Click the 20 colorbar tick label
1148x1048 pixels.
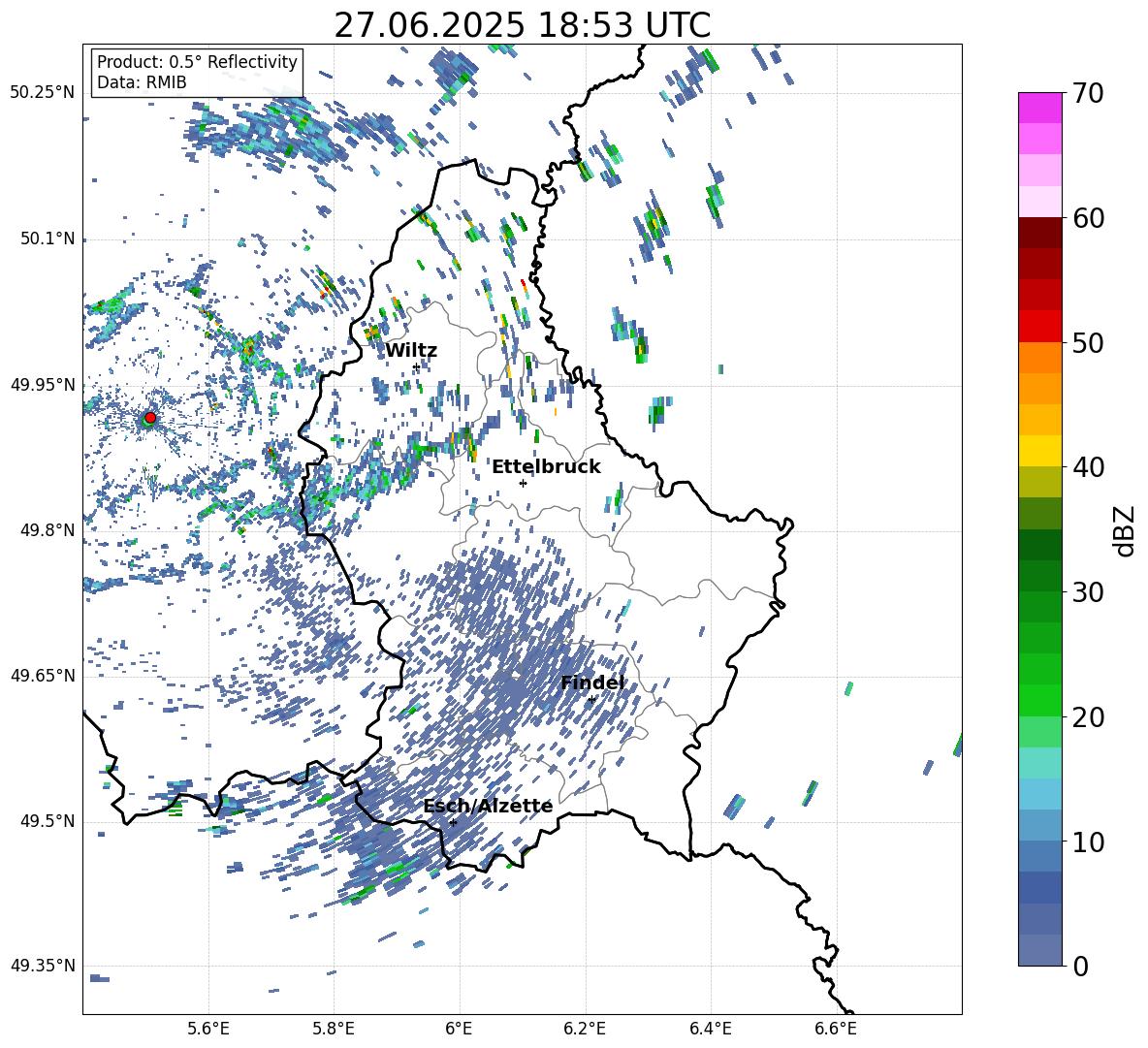coord(1089,717)
